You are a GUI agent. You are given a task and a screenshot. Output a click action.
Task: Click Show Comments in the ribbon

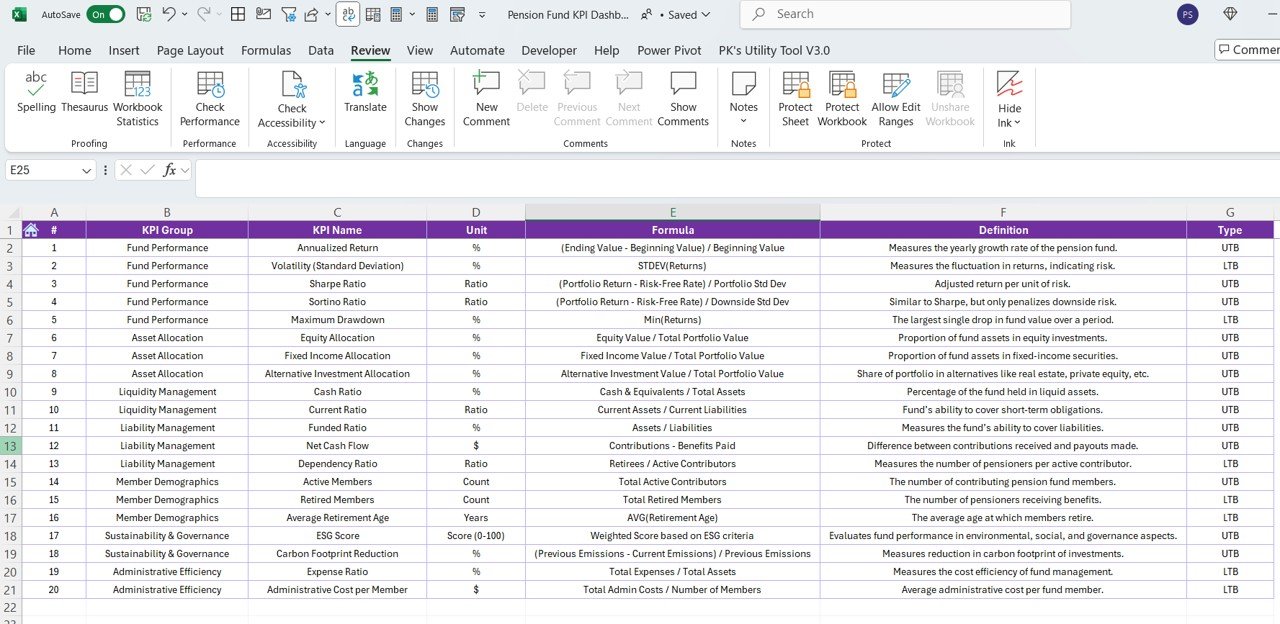[x=683, y=99]
